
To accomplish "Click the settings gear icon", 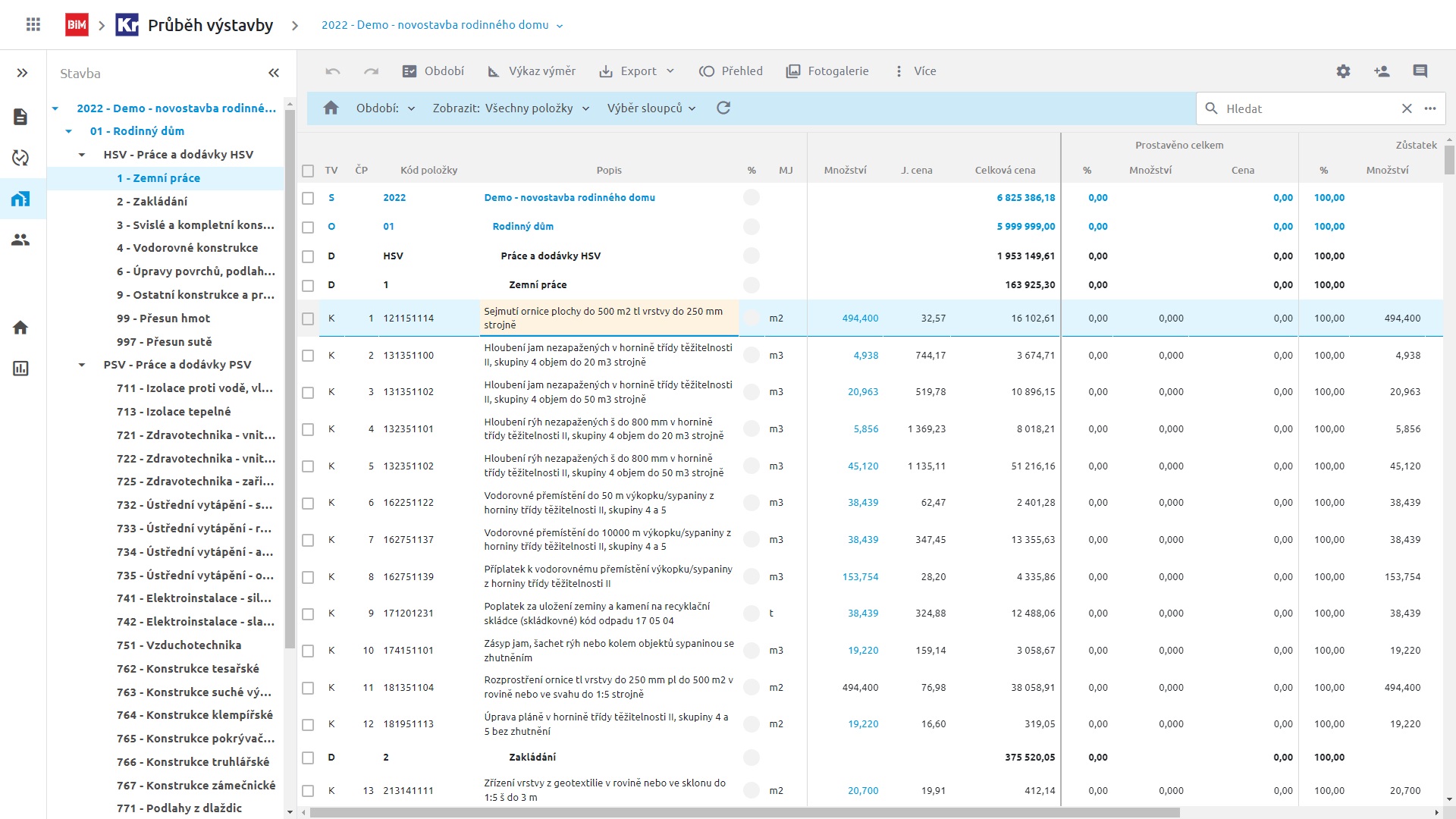I will 1343,71.
